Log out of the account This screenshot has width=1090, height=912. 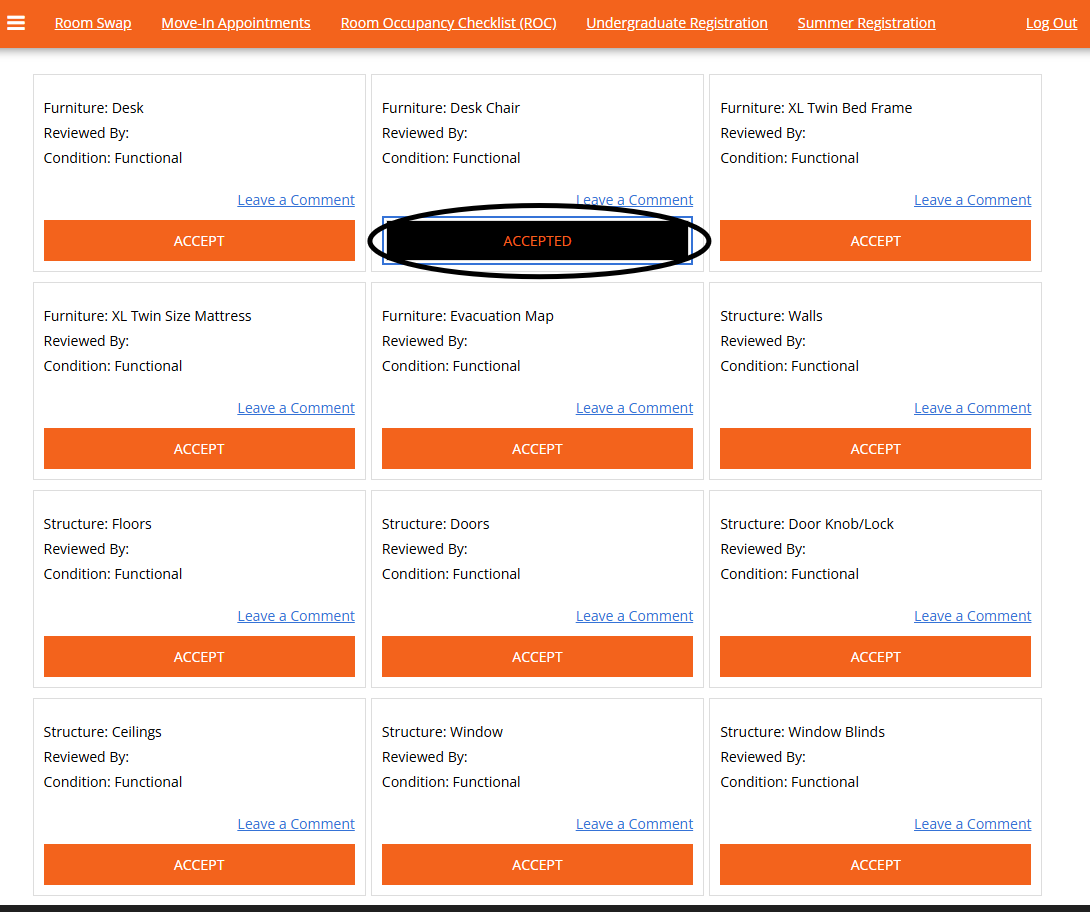pyautogui.click(x=1051, y=23)
